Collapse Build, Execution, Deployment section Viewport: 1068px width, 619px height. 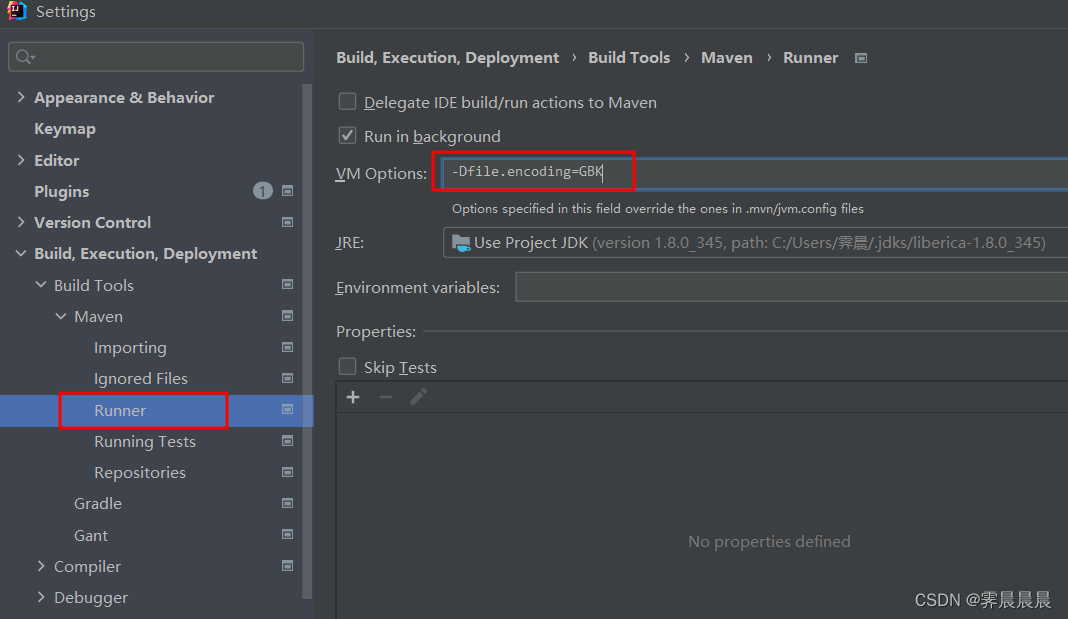(x=21, y=253)
